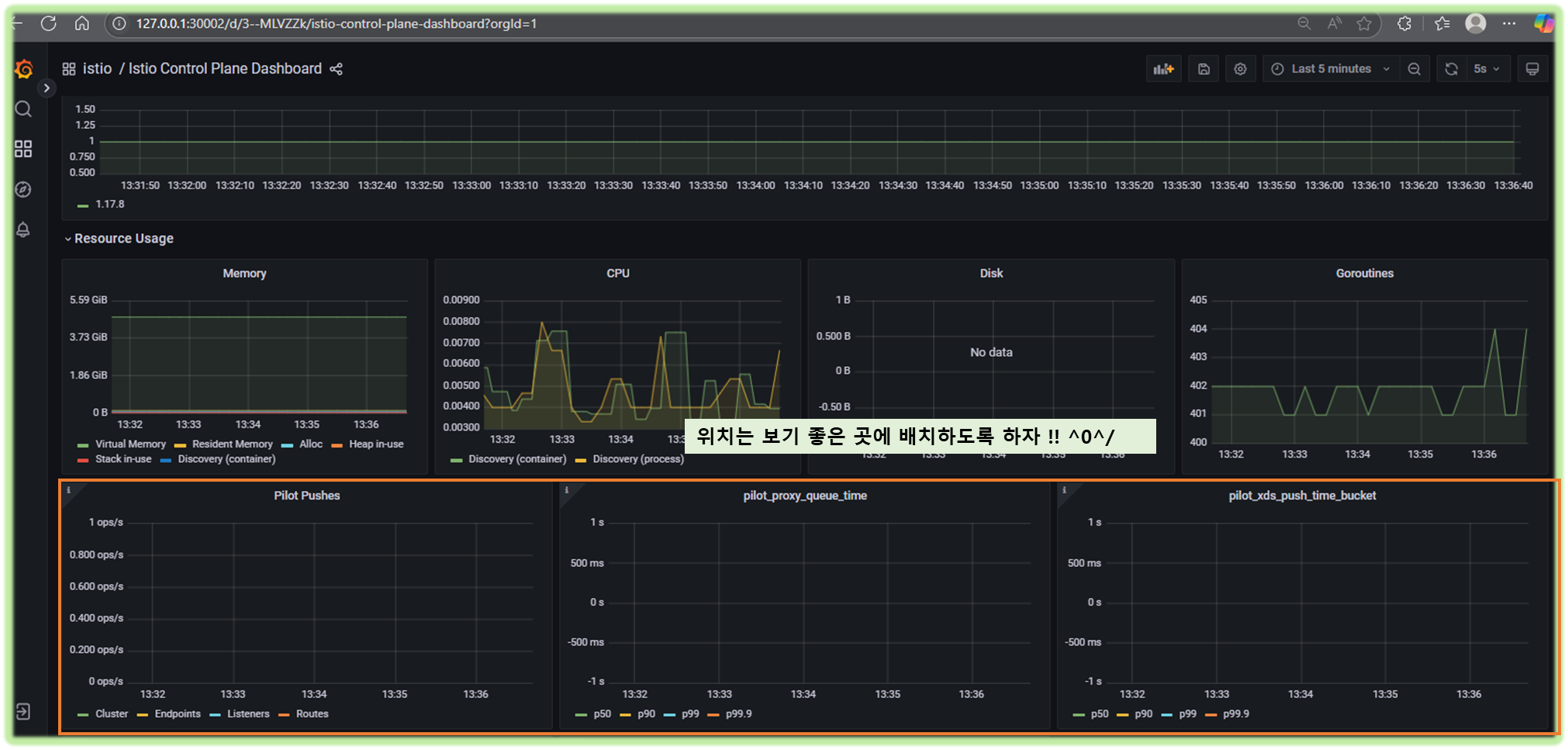Click the Istio Control Plane Dashboard title
1568x750 pixels.
pos(225,69)
